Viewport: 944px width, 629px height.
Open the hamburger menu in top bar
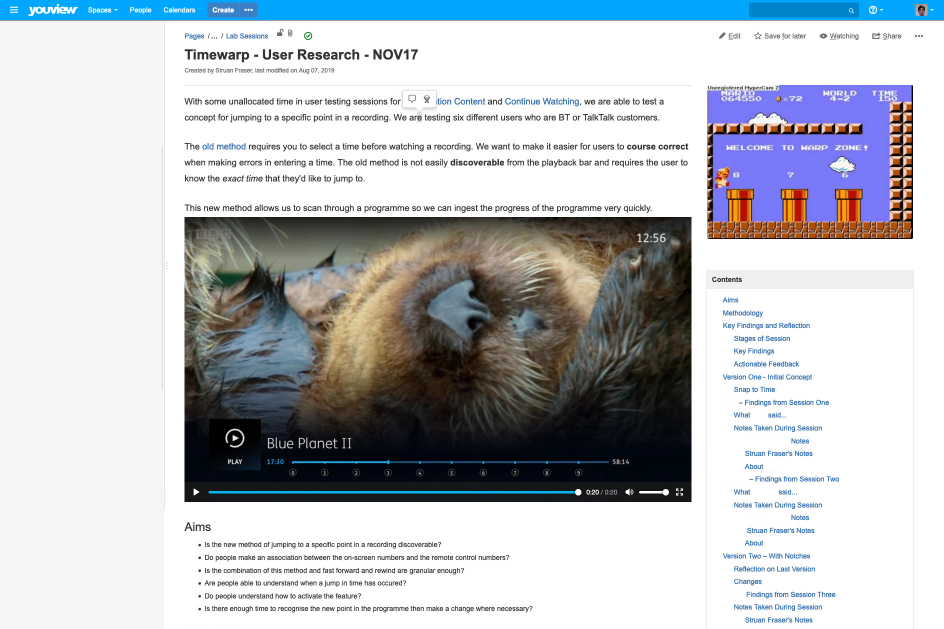14,10
